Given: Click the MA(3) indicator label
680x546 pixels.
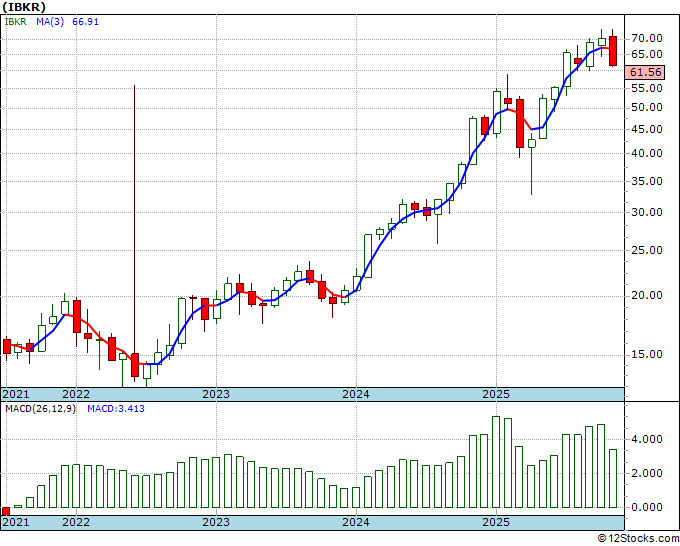Looking at the screenshot, I should click(x=50, y=22).
